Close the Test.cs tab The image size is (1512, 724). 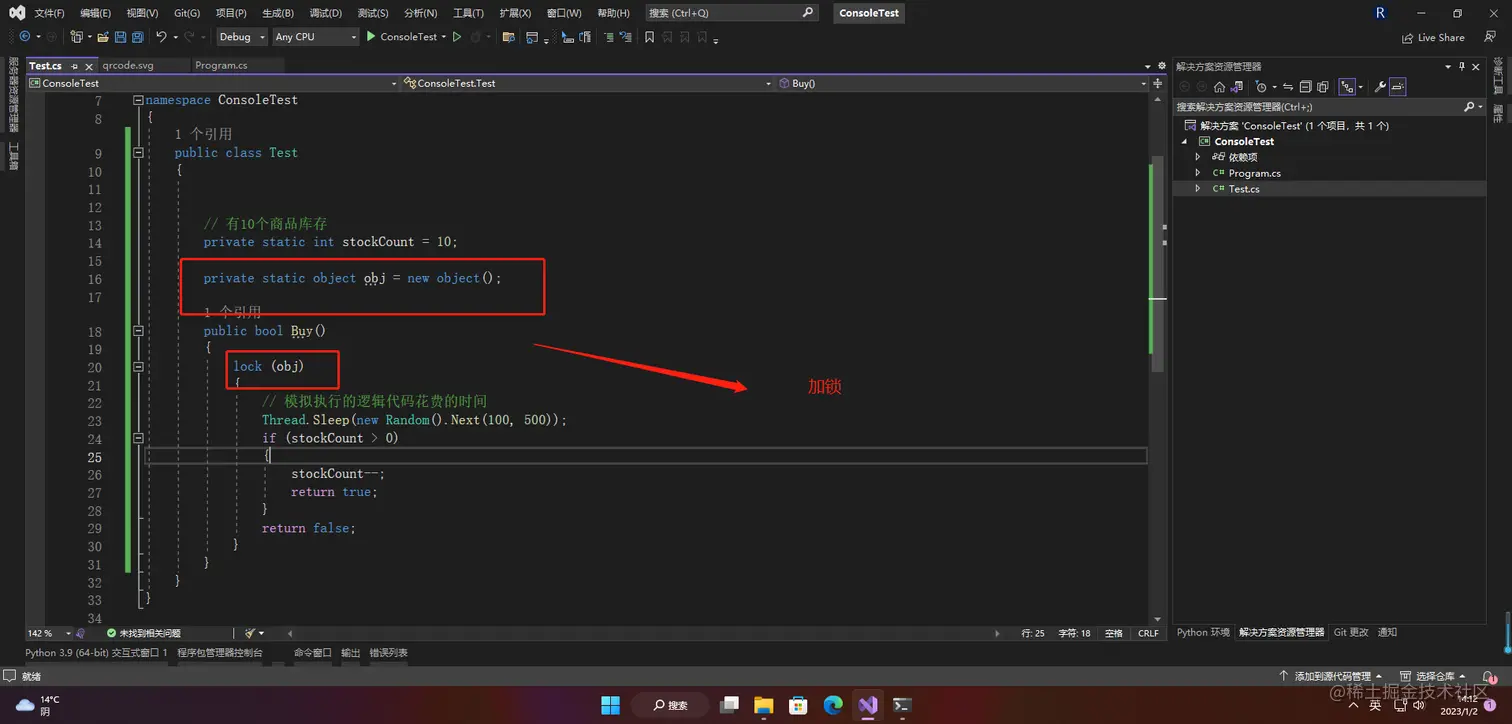tap(88, 66)
